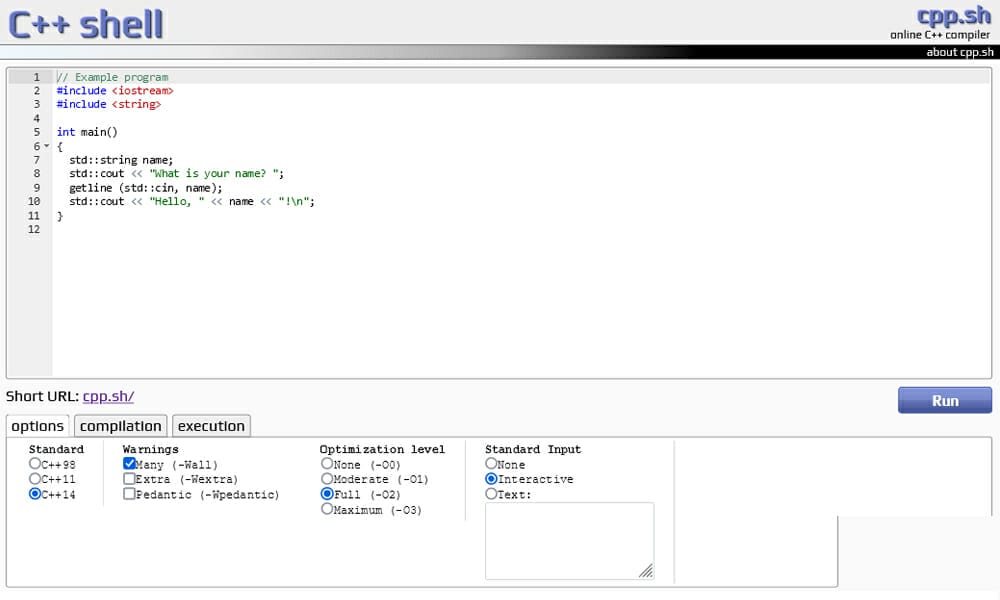This screenshot has width=1000, height=600.
Task: Set optimization level to Maximum (-O3)
Action: click(x=327, y=509)
